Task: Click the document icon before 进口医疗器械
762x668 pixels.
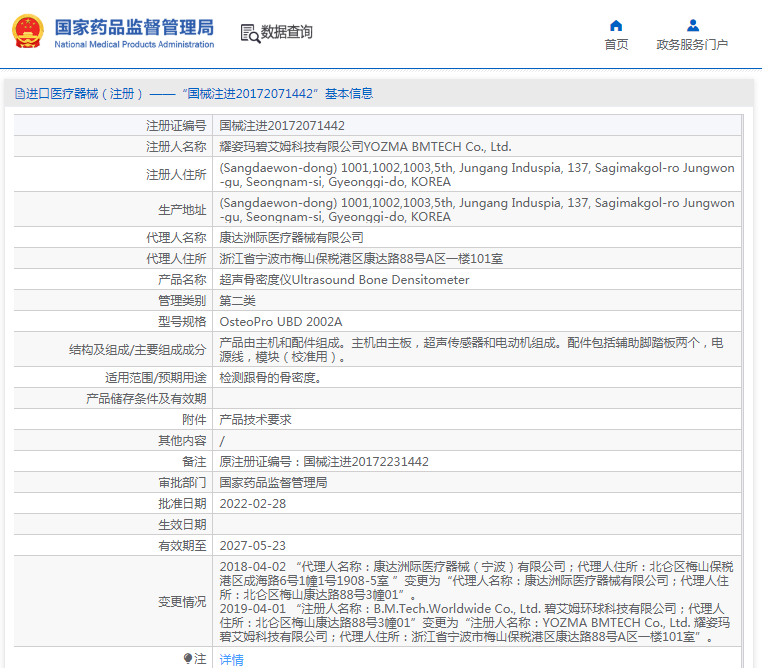Action: (x=19, y=93)
